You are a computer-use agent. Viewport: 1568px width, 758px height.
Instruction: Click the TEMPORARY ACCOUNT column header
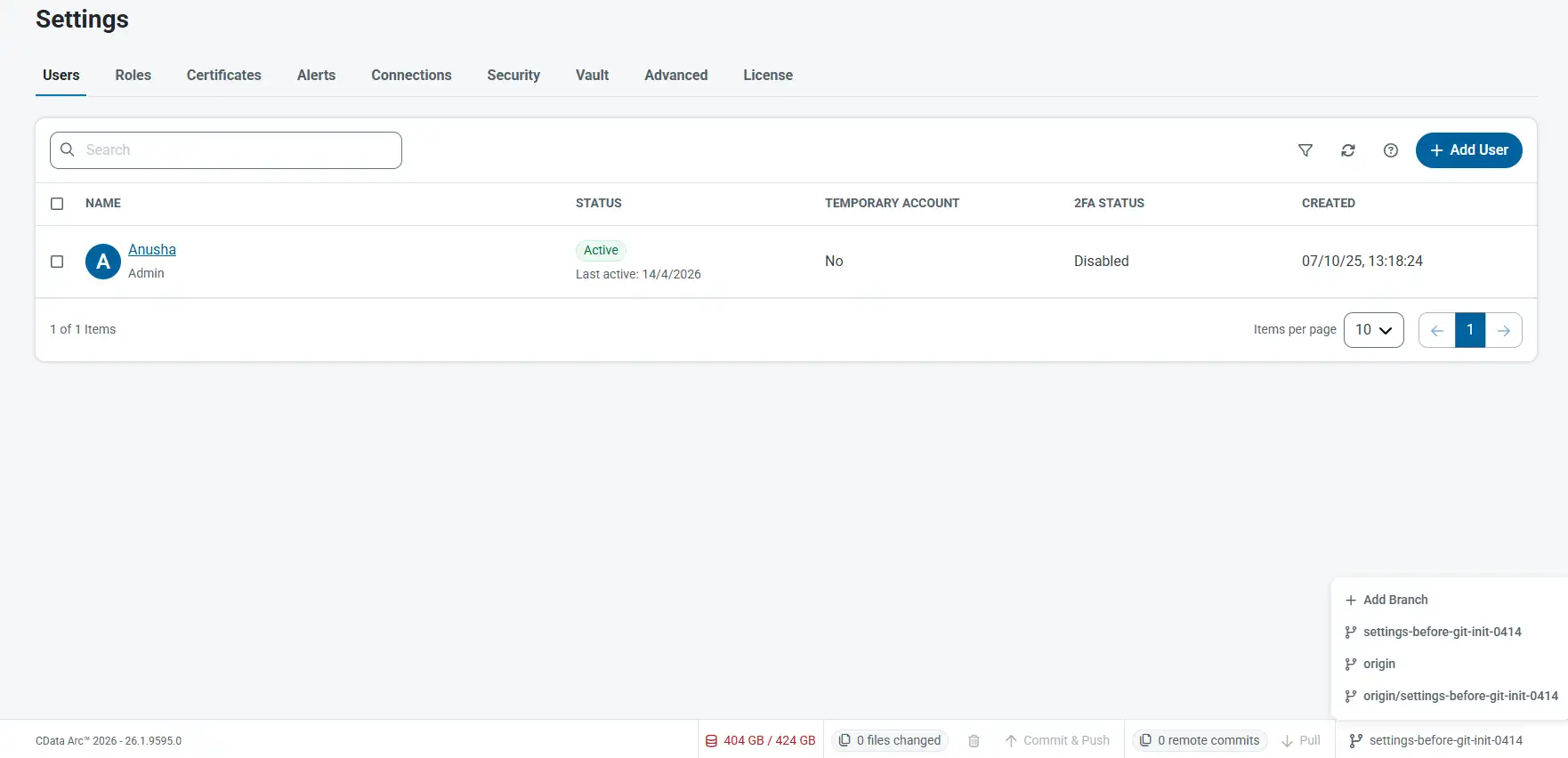[x=892, y=204]
